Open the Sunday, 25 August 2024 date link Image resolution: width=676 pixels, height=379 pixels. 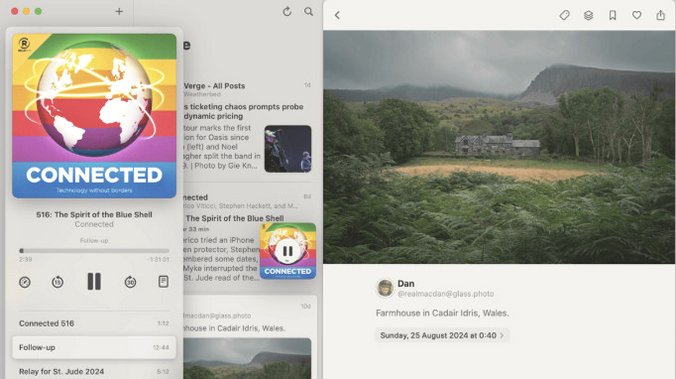(x=441, y=335)
